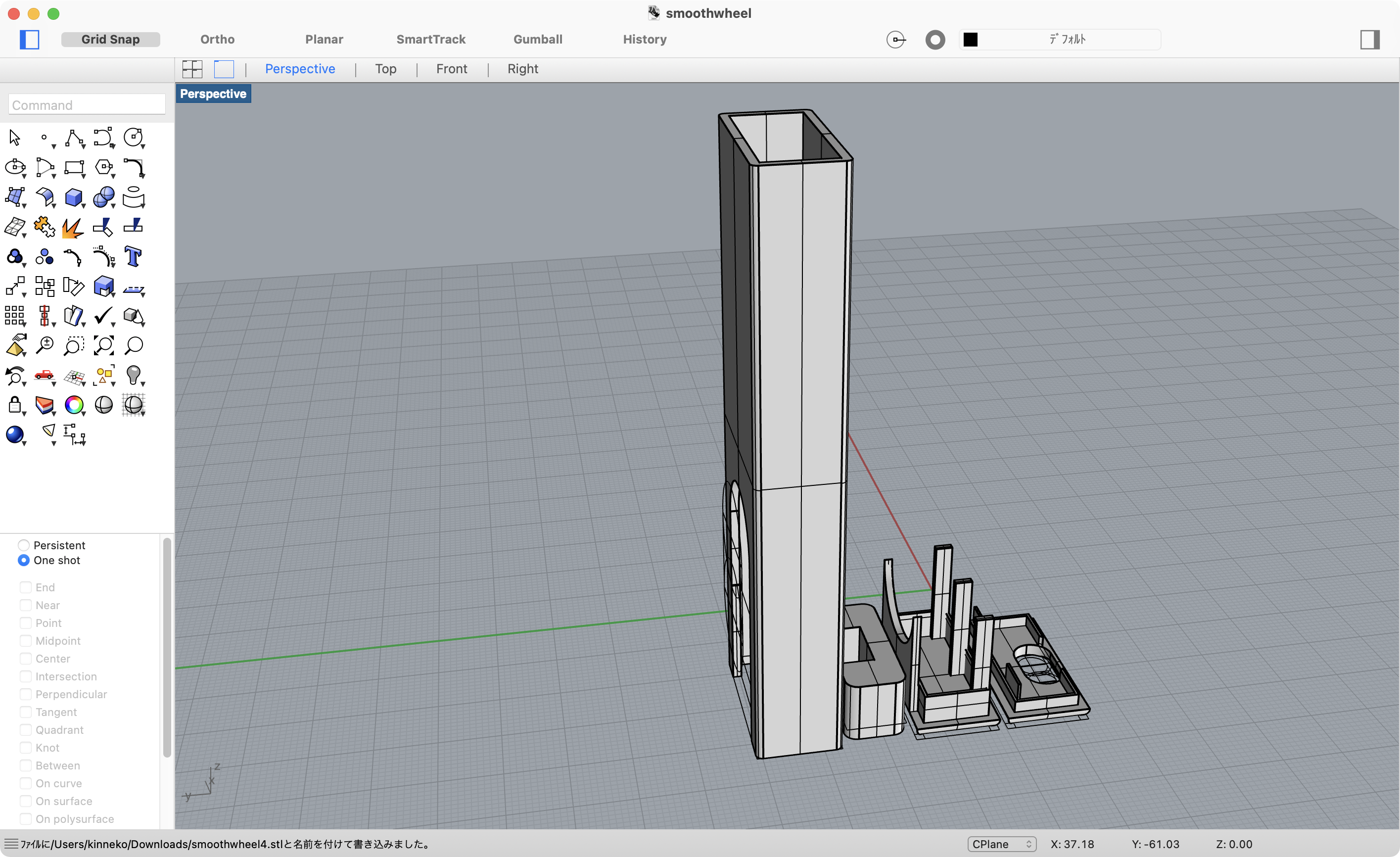Toggle Grid Snap mode
The image size is (1400, 857).
(110, 39)
